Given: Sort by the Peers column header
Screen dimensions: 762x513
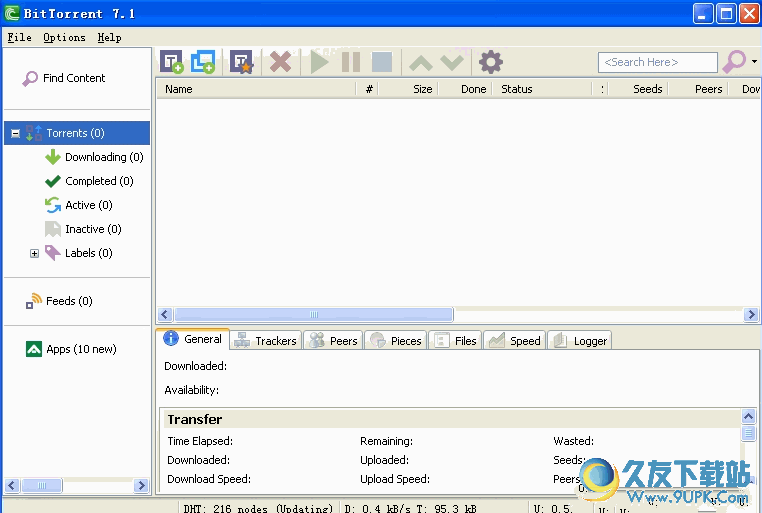Looking at the screenshot, I should pos(699,89).
